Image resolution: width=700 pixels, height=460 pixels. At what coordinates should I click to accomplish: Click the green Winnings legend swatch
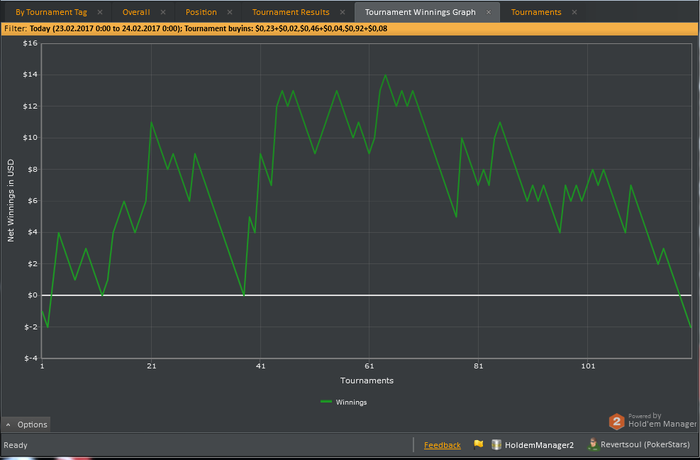[326, 402]
